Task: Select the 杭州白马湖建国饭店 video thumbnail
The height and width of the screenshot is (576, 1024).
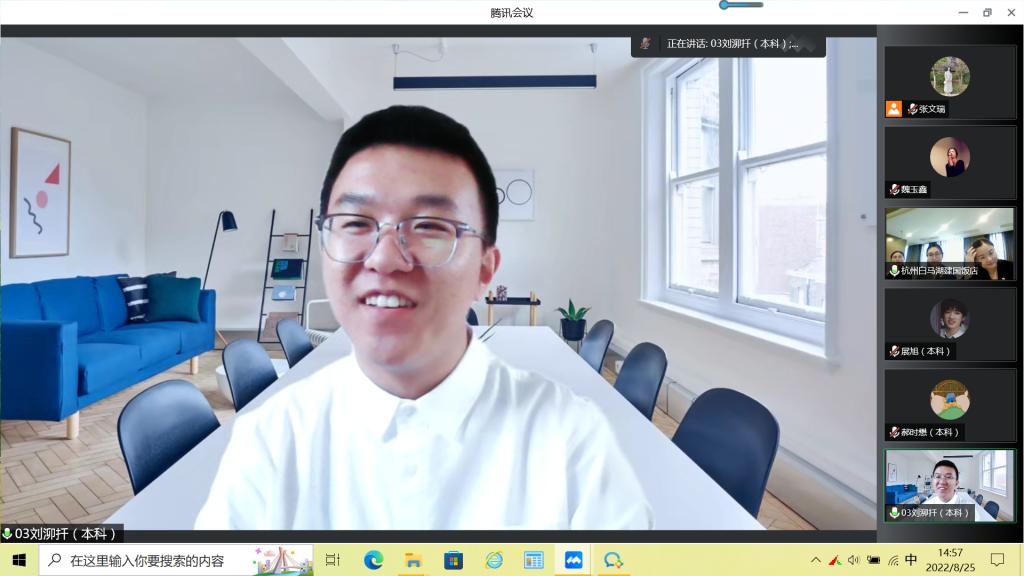Action: [949, 243]
